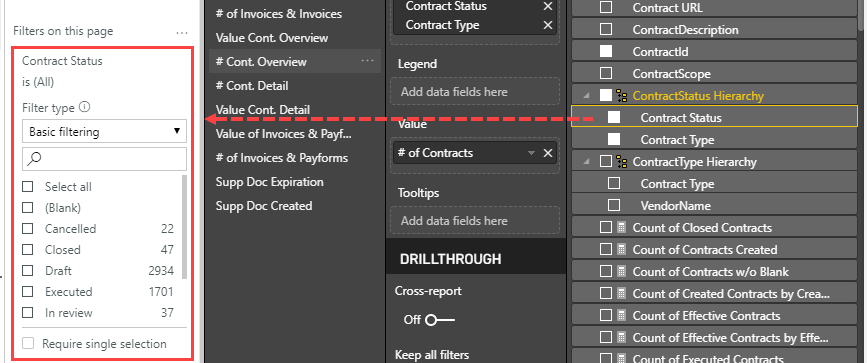Click calculator icon of Count of Closed Contracts
This screenshot has height=363, width=867.
click(621, 227)
